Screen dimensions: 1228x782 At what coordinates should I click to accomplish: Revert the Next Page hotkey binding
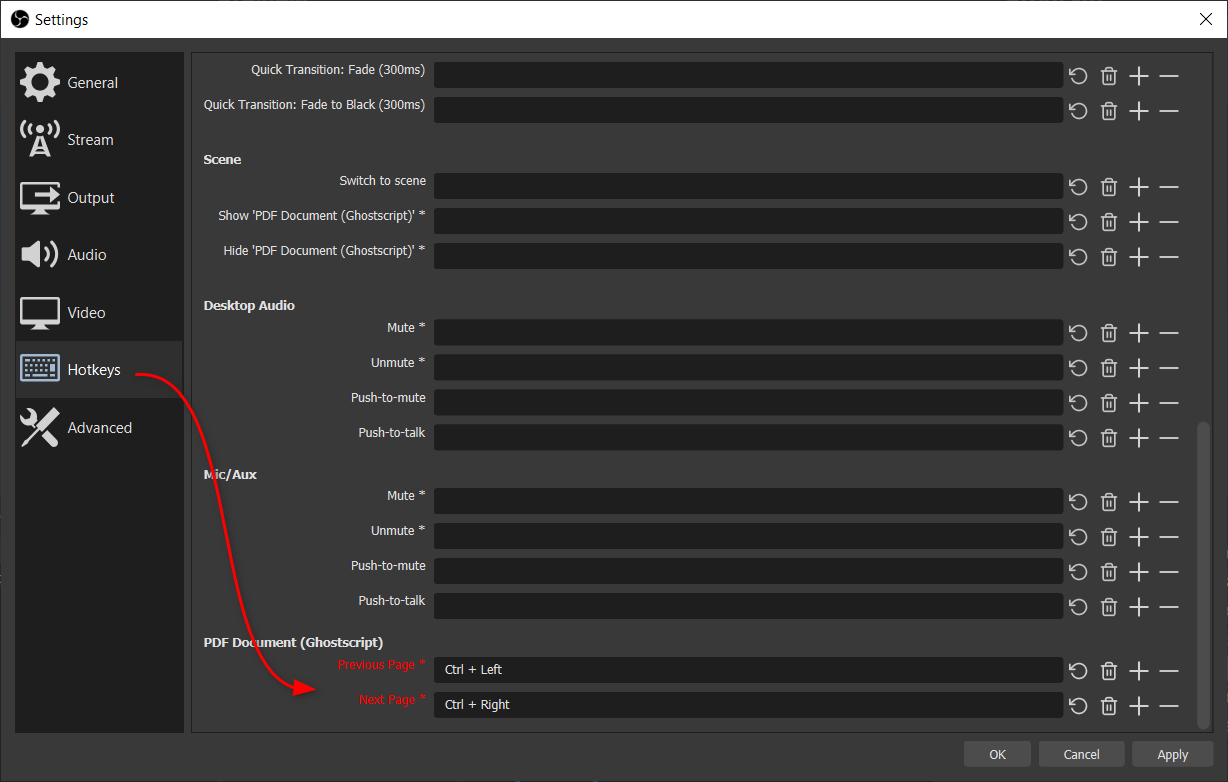click(1077, 705)
